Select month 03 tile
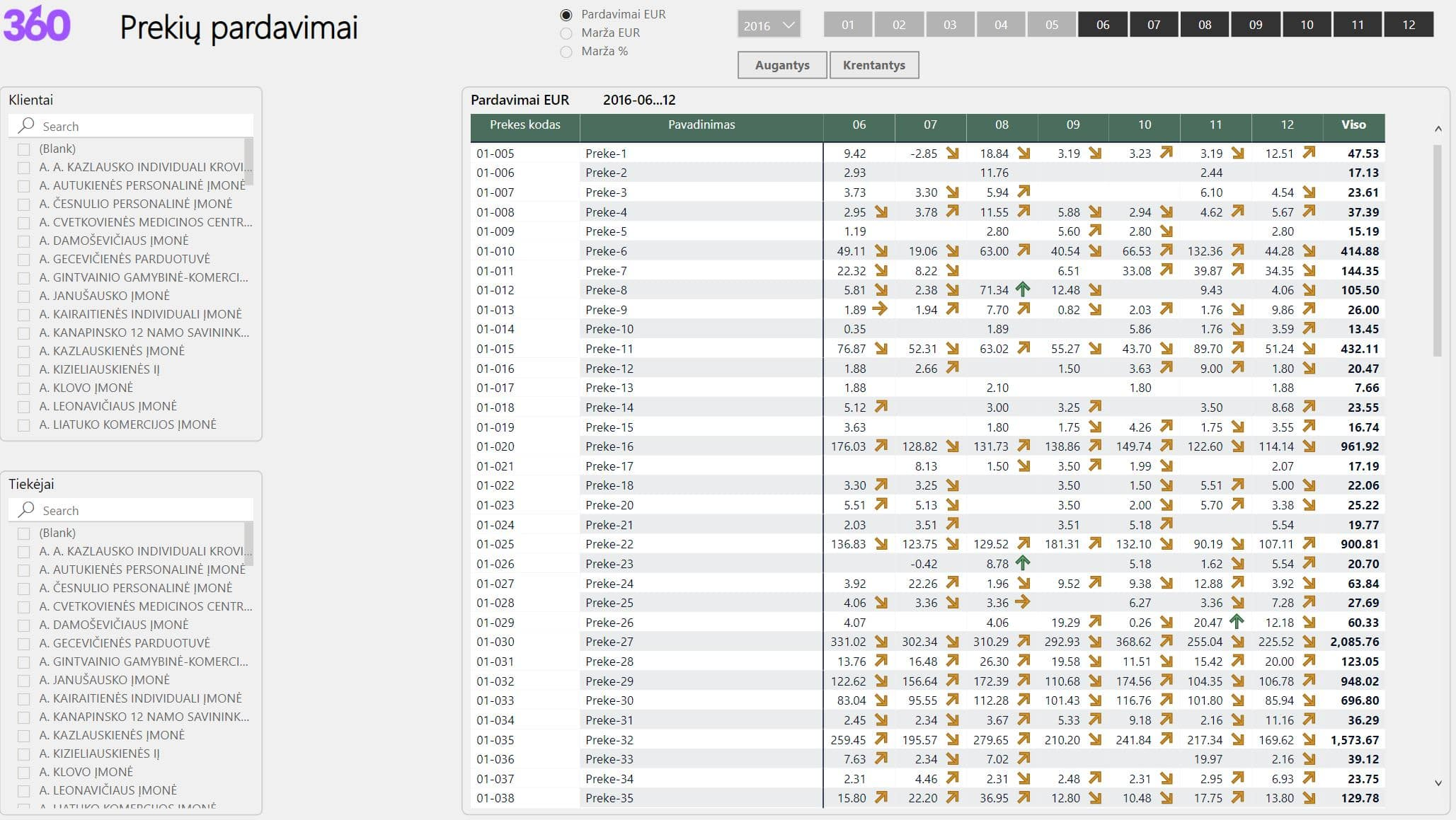Image resolution: width=1456 pixels, height=820 pixels. (x=950, y=25)
